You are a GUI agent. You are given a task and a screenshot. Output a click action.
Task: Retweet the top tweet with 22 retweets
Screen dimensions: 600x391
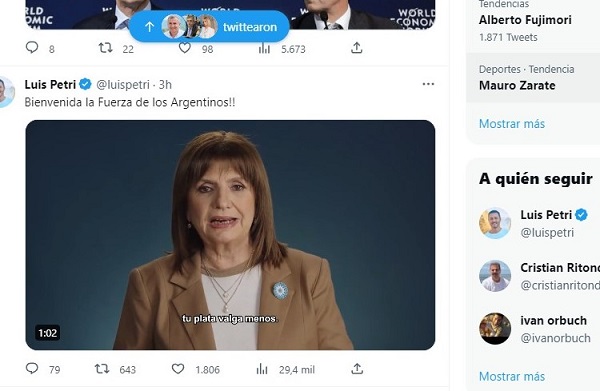pos(106,48)
